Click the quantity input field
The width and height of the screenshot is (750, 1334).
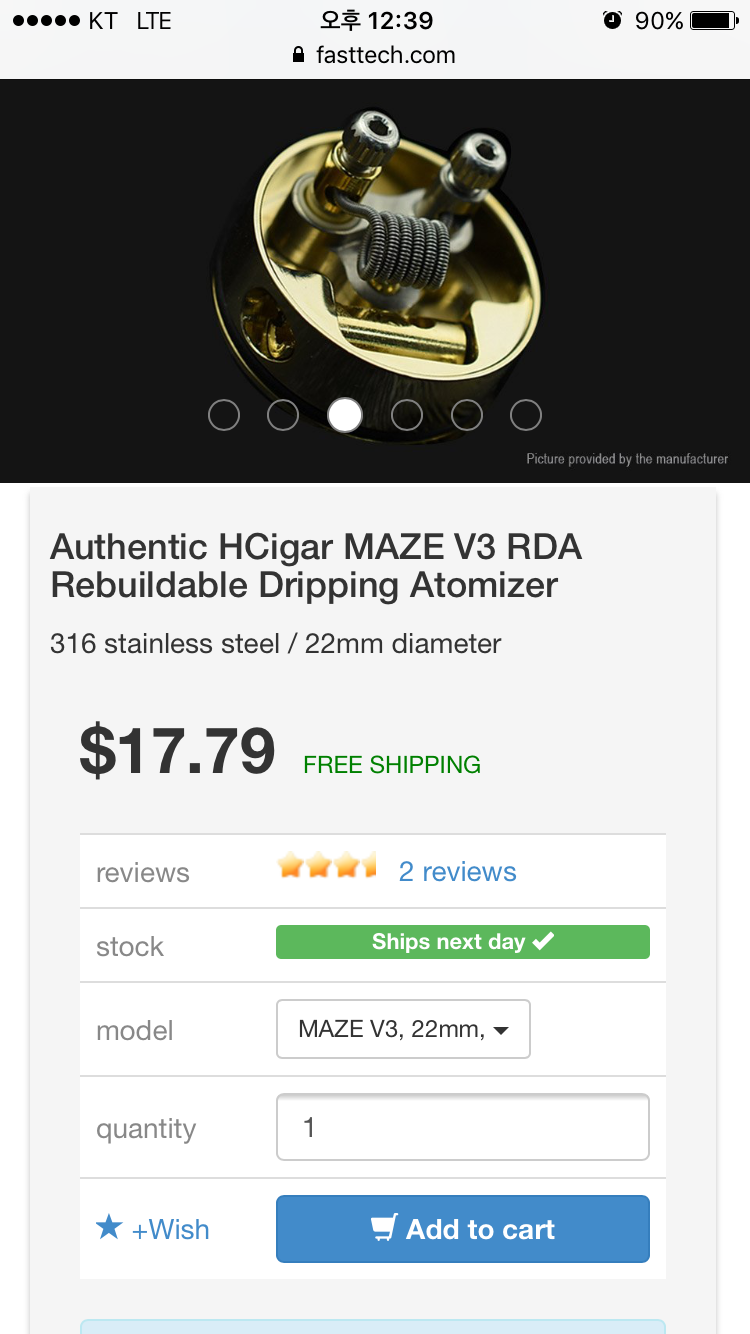point(462,1128)
